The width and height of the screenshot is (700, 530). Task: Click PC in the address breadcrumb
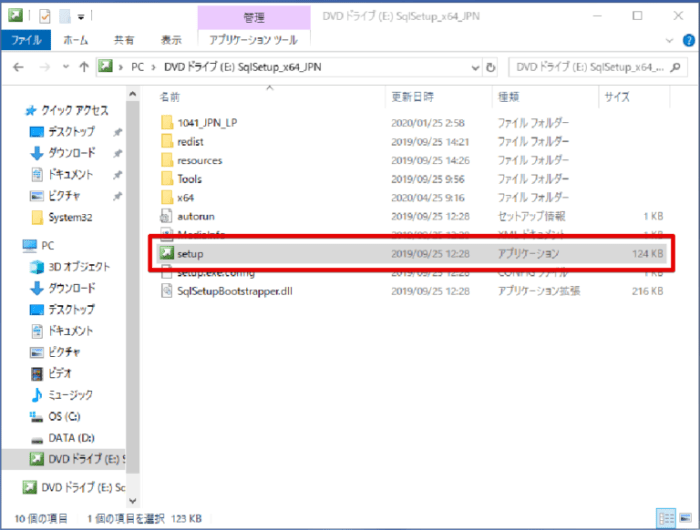point(138,67)
